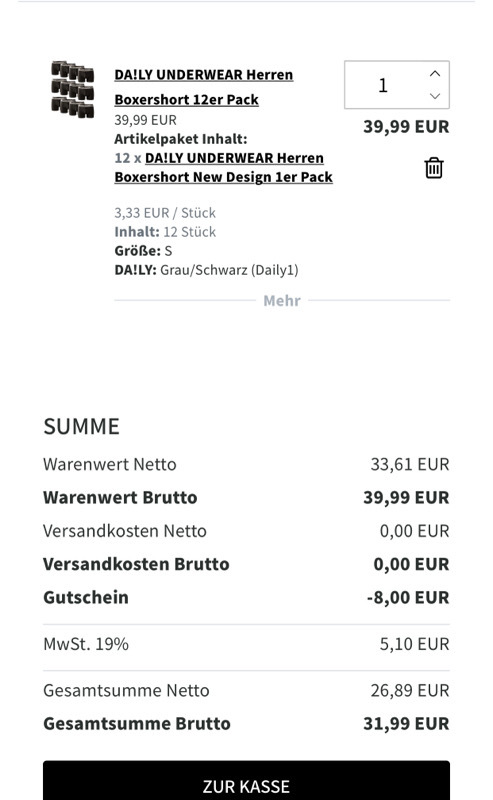493x800 pixels.
Task: Open Boxershort New Design 1er Pack link
Action: (x=224, y=167)
